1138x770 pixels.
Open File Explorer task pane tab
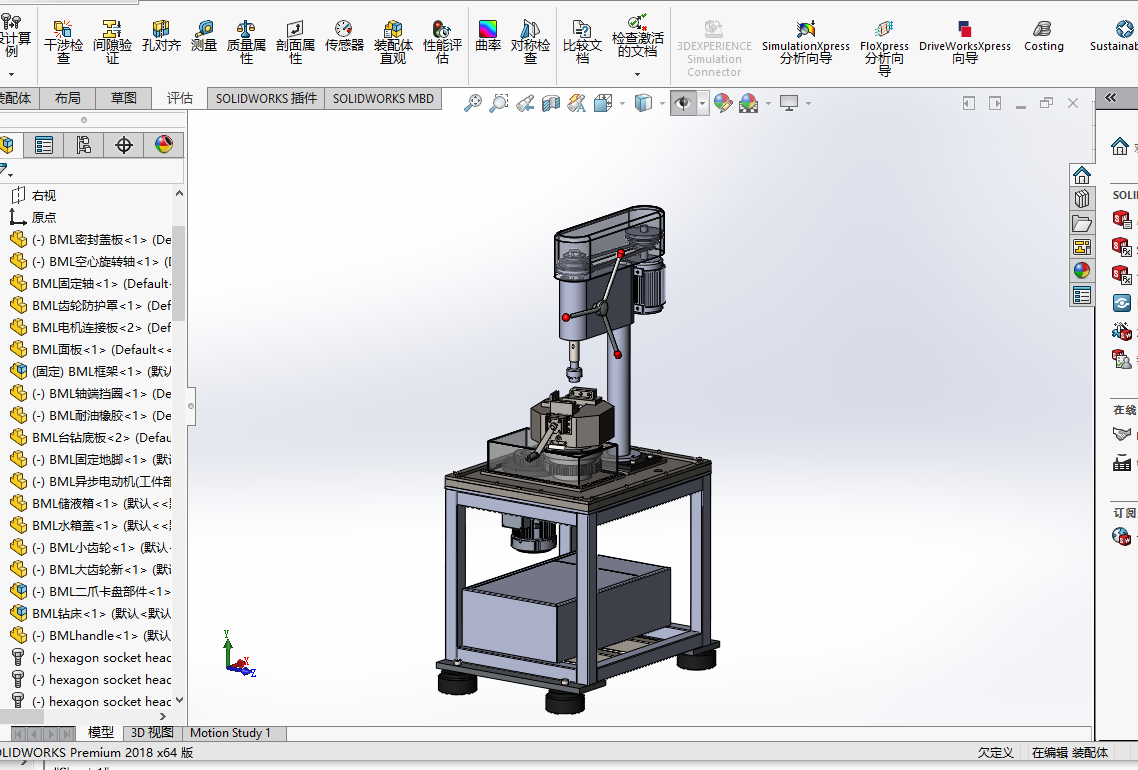pos(1082,223)
